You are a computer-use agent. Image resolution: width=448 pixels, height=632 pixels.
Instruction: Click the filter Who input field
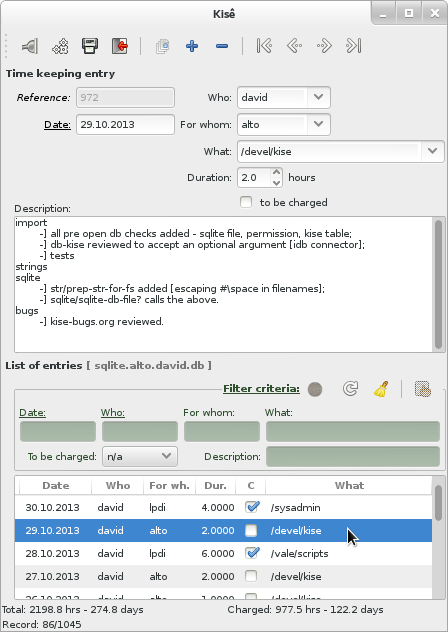[x=140, y=432]
